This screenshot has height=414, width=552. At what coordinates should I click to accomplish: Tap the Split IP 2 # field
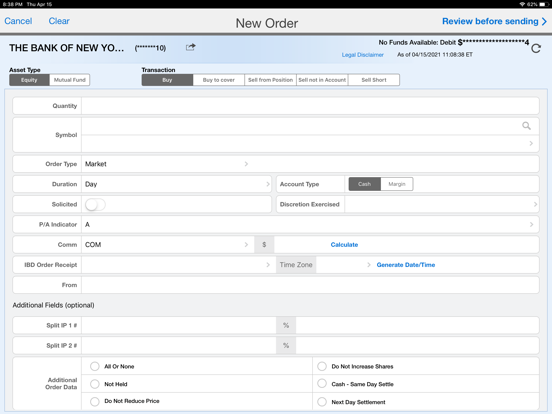pyautogui.click(x=179, y=346)
